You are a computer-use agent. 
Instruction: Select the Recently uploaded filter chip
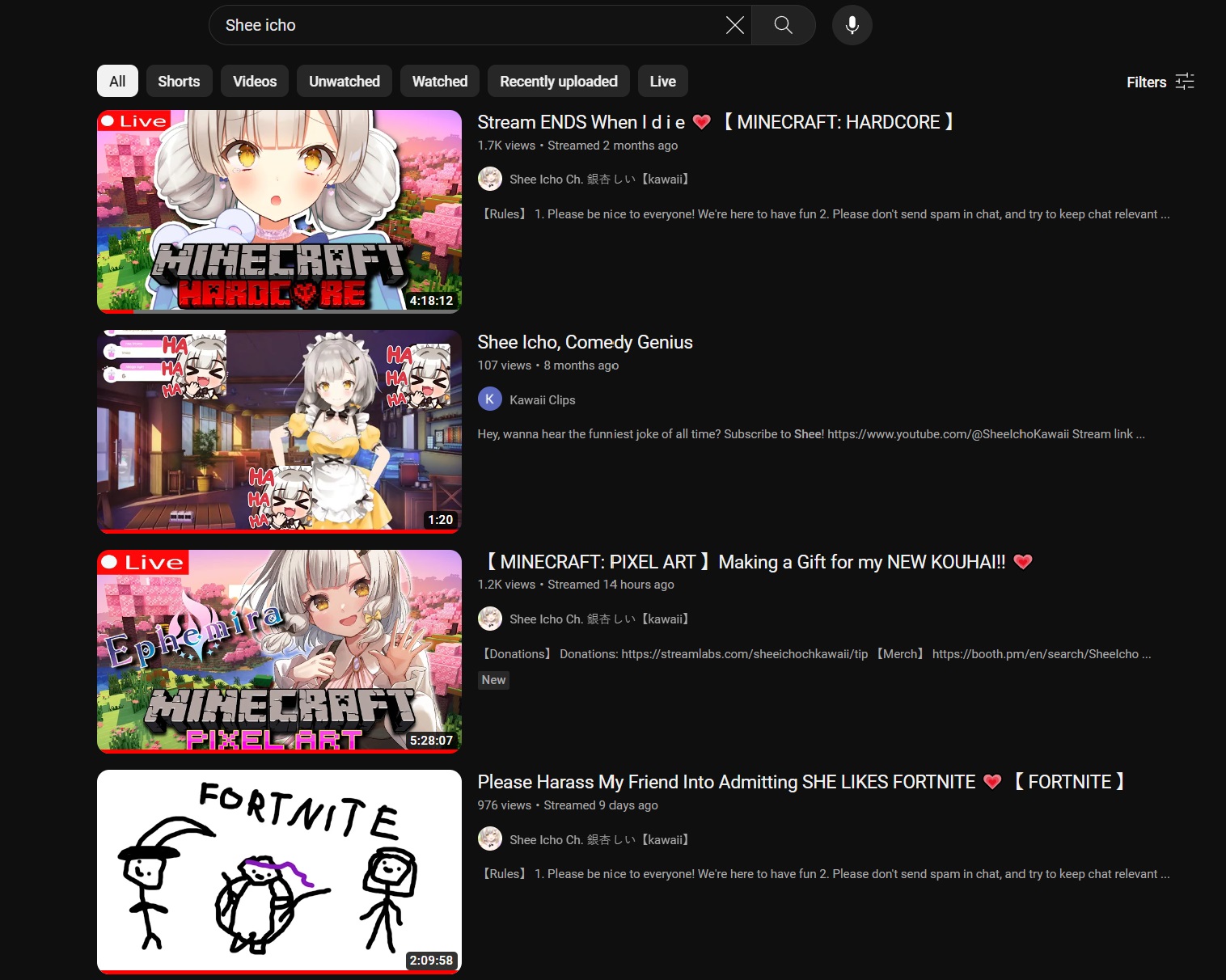[x=559, y=81]
